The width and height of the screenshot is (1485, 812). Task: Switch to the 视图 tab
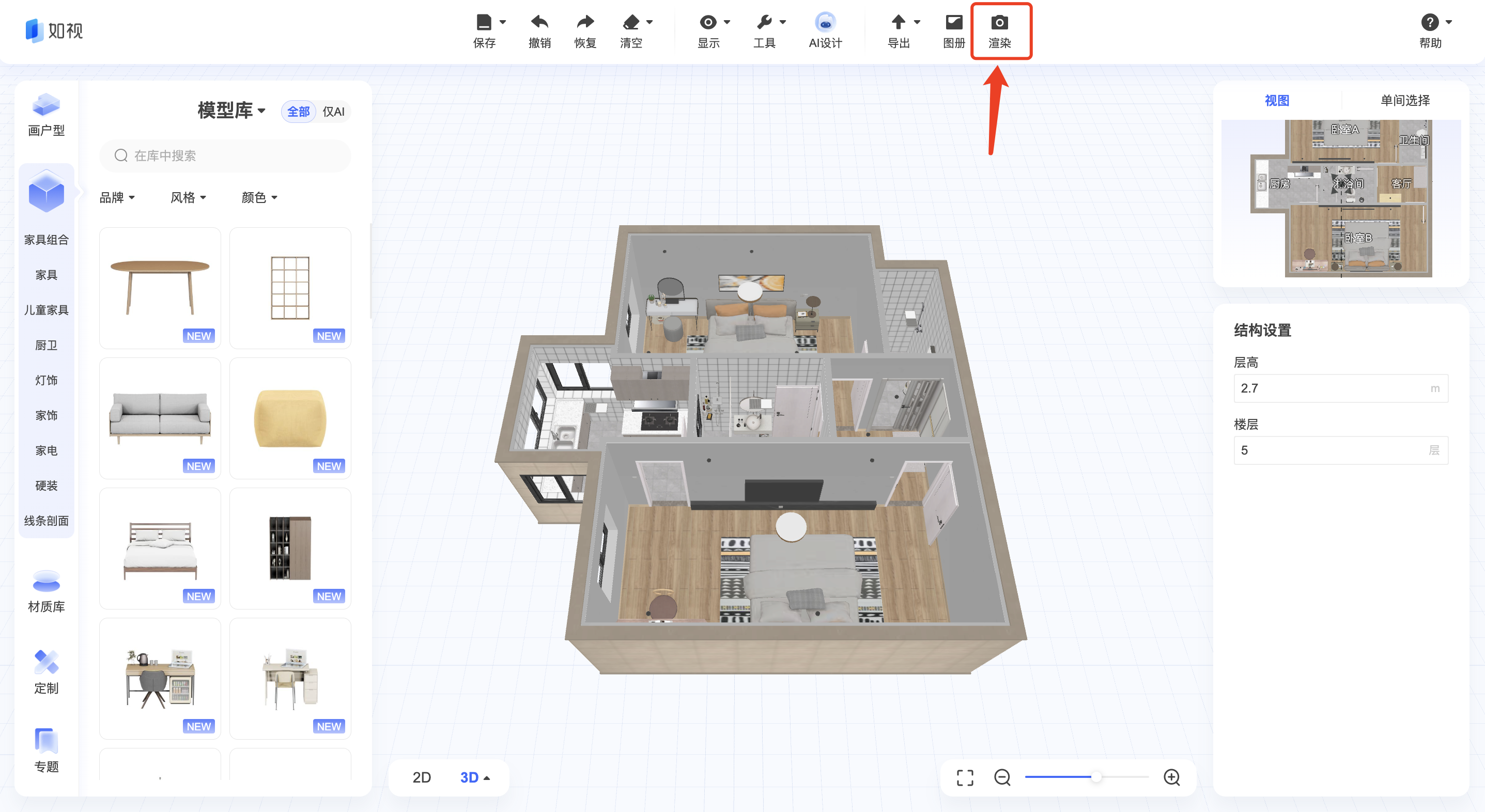(1277, 100)
